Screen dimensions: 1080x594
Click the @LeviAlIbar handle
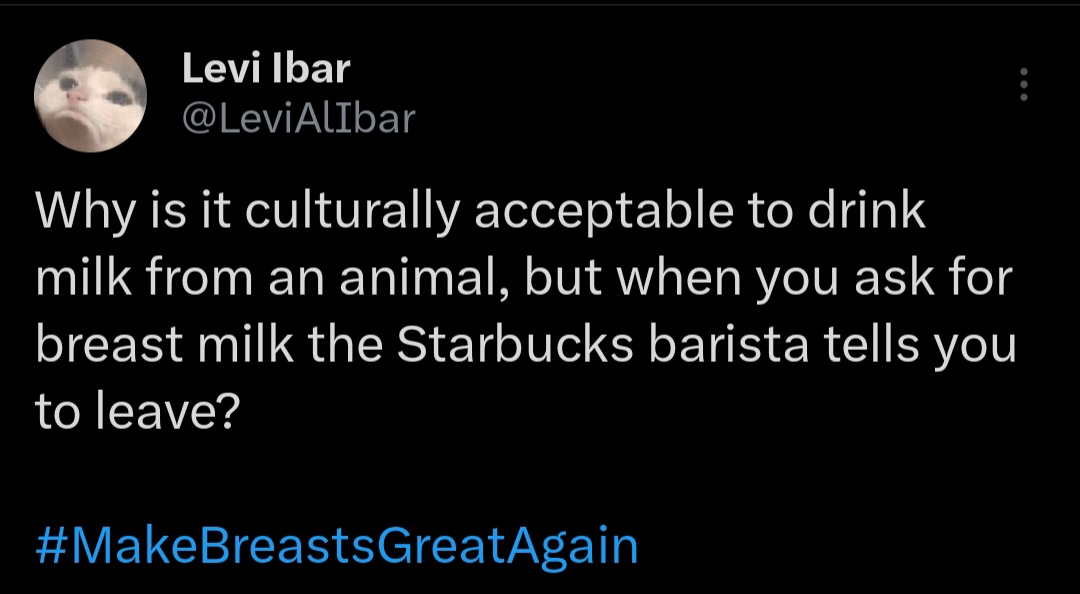point(298,118)
